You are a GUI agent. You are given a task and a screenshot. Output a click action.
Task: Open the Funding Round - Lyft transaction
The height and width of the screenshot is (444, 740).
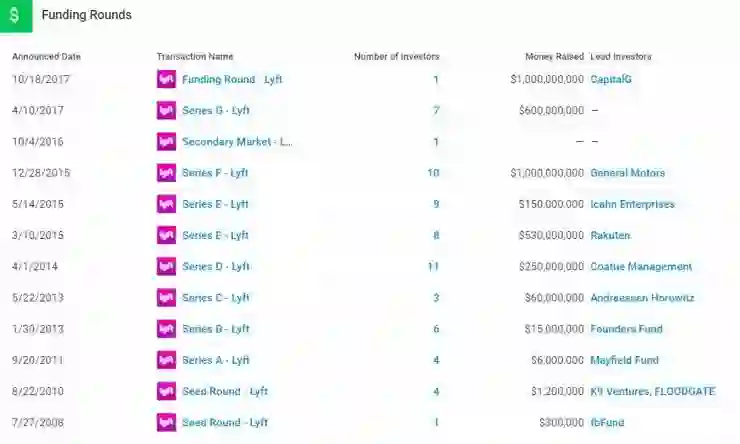point(232,79)
